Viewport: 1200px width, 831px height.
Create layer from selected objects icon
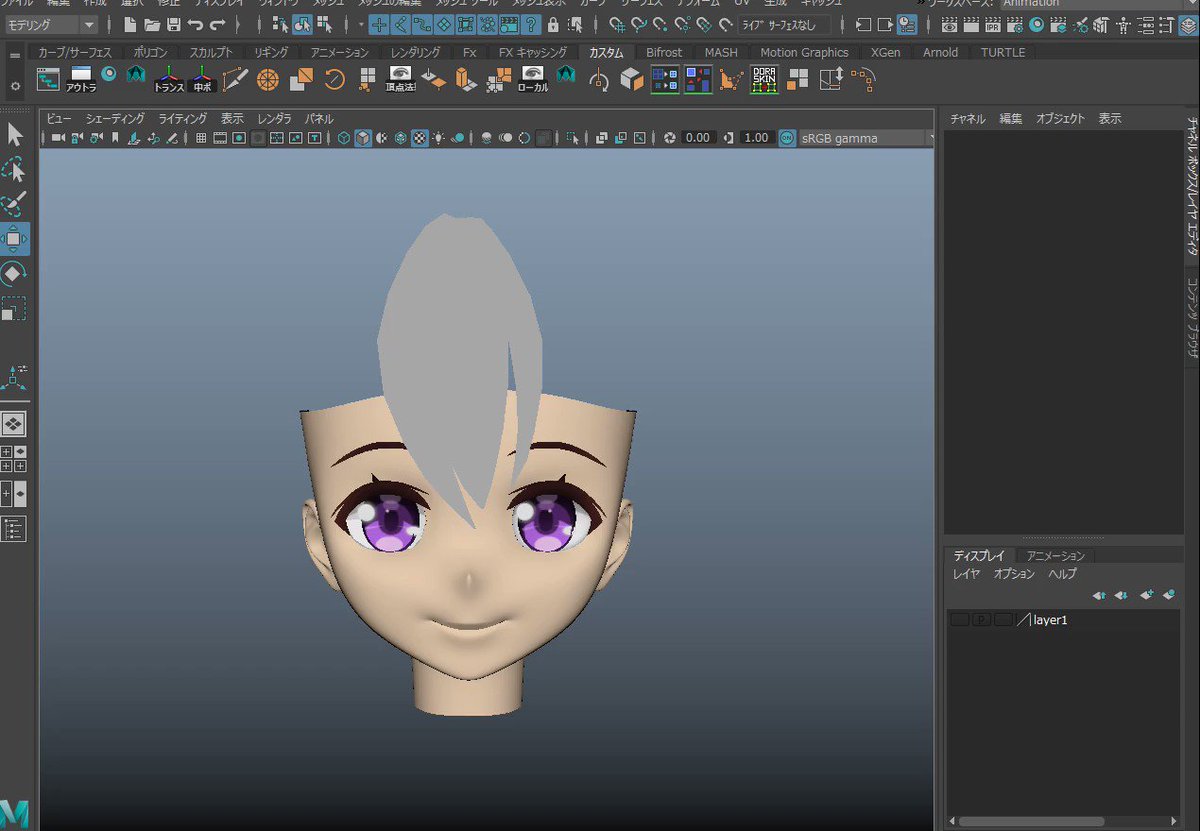(x=1168, y=595)
